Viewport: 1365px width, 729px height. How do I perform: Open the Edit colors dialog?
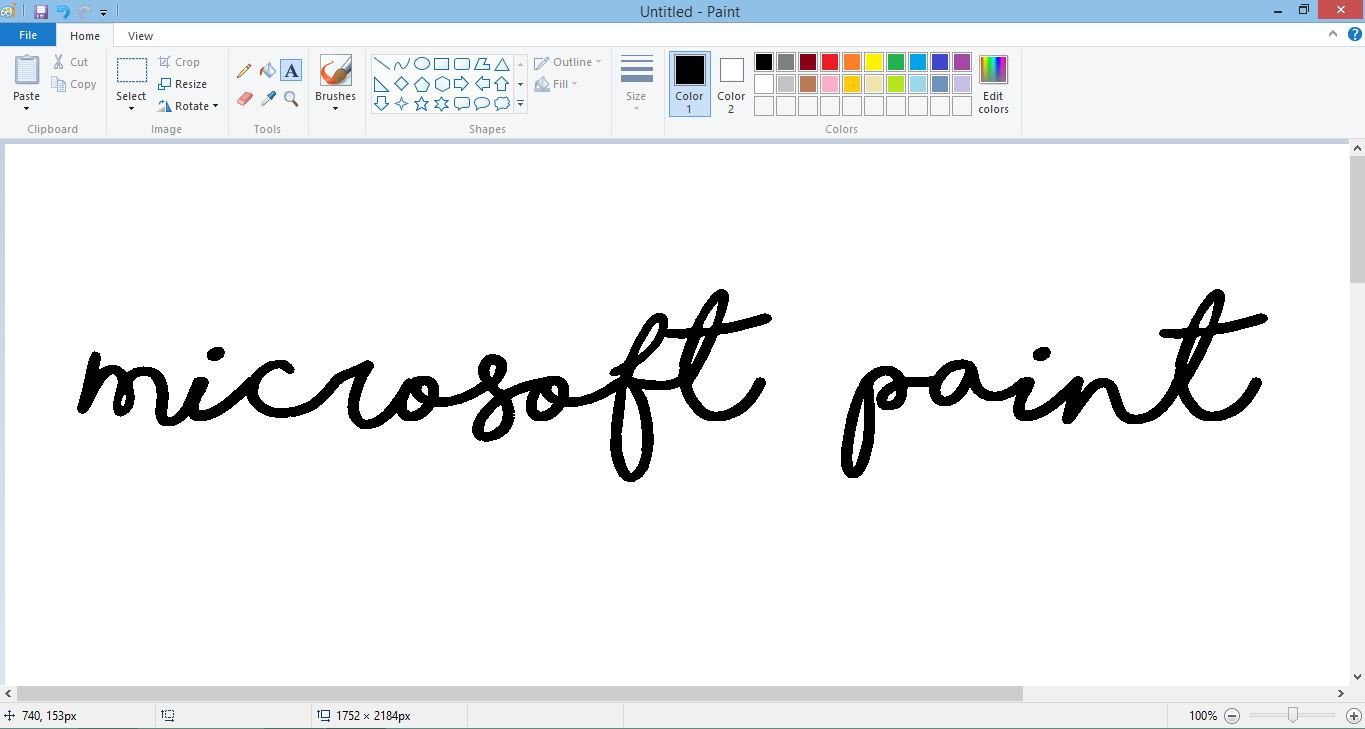[x=993, y=85]
